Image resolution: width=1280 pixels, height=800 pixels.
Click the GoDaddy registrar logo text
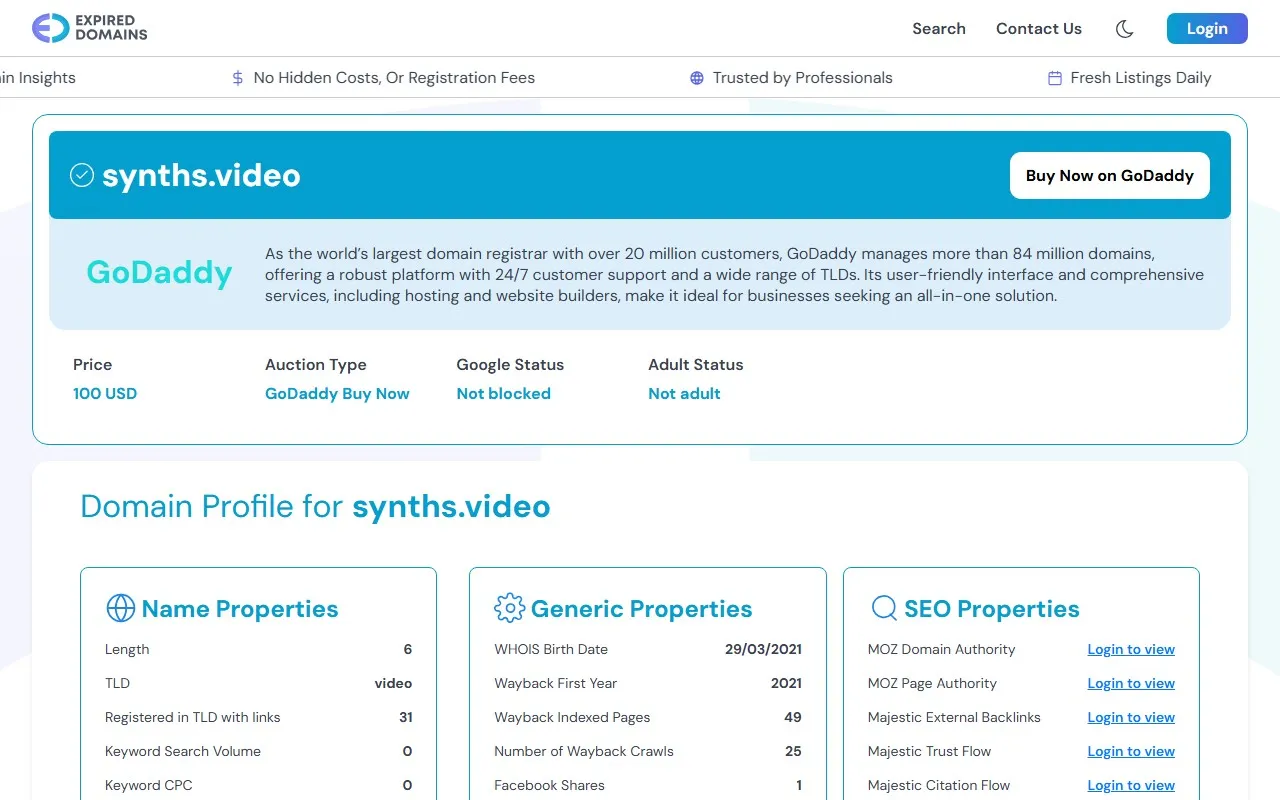point(159,272)
